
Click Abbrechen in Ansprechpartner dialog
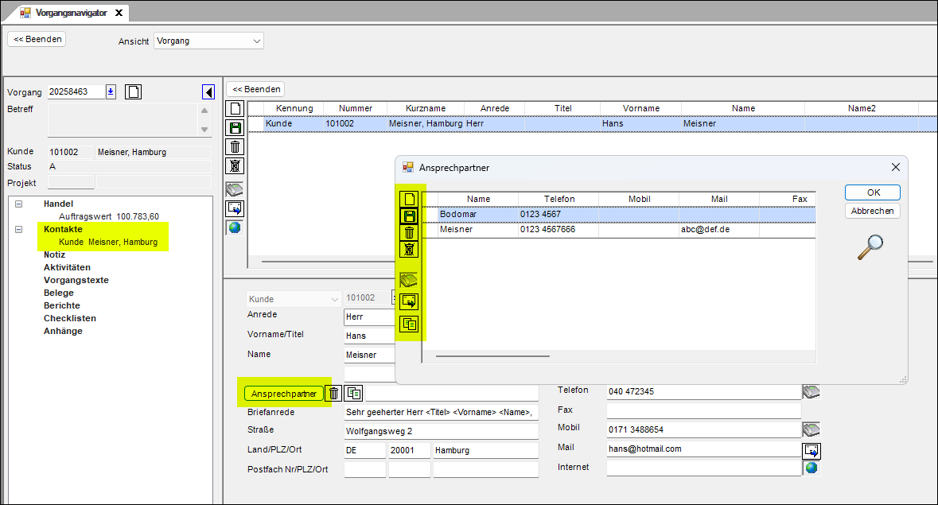(x=873, y=211)
